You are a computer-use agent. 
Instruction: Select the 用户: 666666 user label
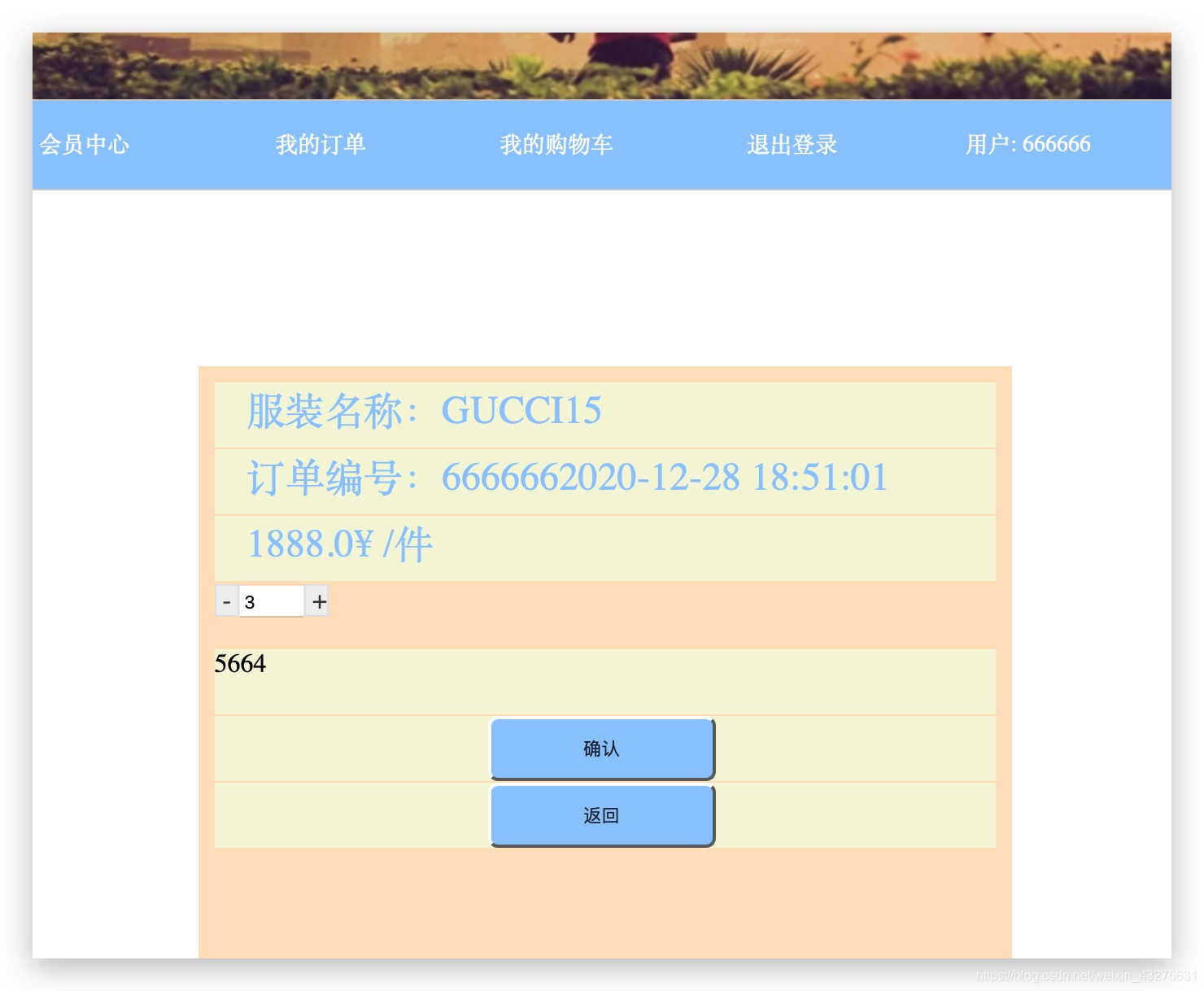coord(1028,145)
